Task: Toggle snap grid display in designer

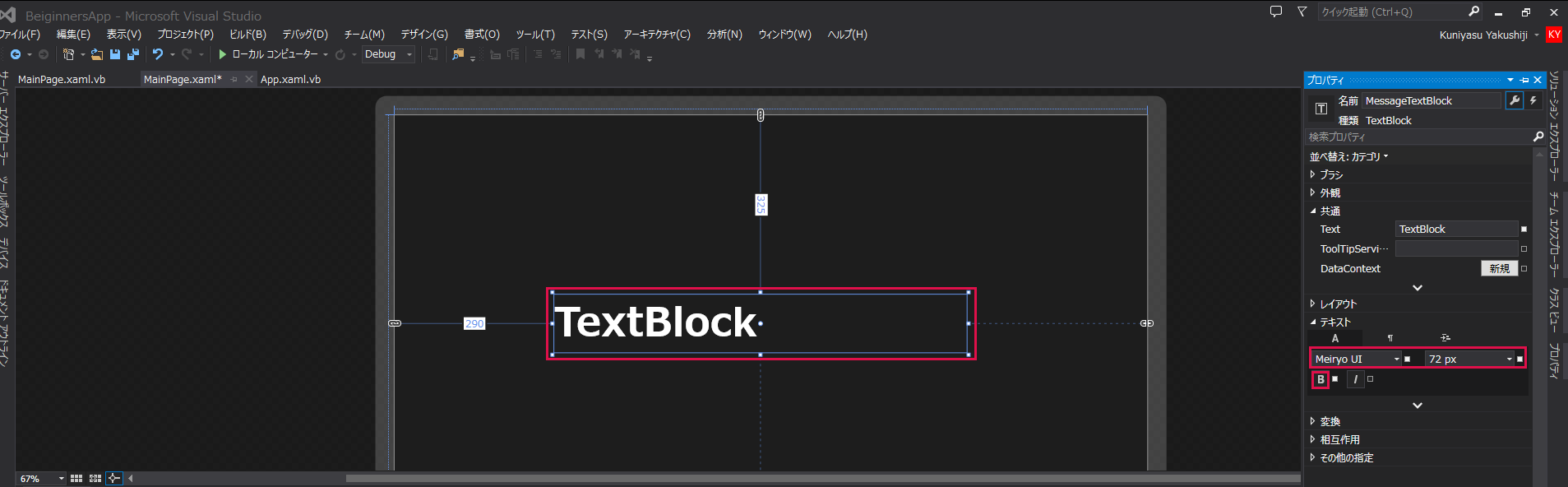Action: coord(76,478)
